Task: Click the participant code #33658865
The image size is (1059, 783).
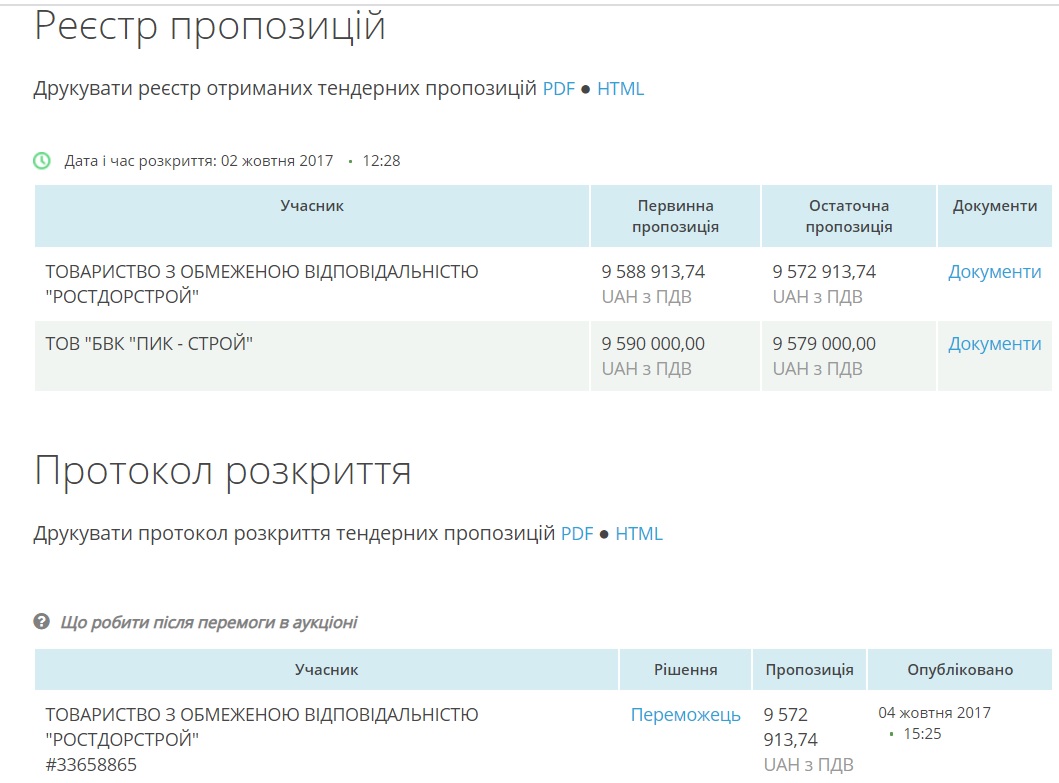Action: [91, 765]
